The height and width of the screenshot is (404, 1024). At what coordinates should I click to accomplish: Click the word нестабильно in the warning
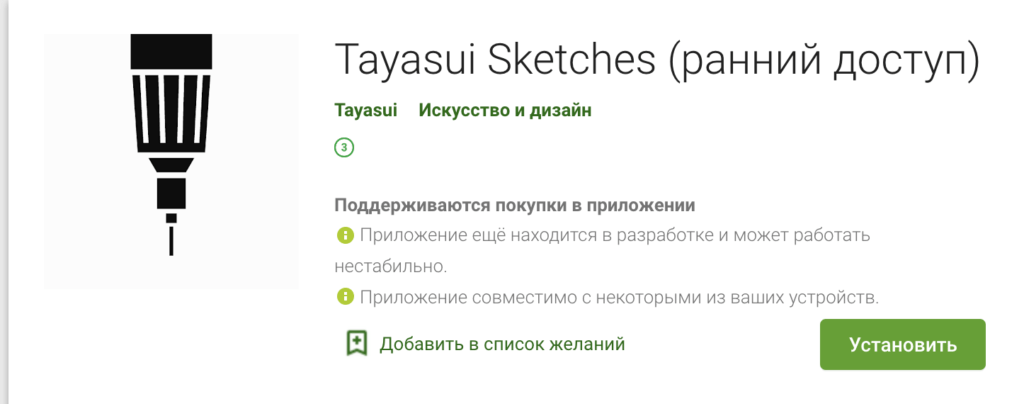coord(389,266)
